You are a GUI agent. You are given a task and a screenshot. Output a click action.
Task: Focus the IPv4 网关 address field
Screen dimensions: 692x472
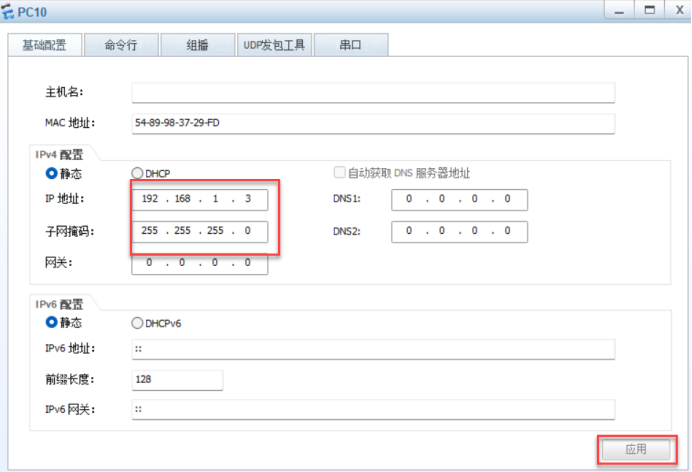(x=199, y=263)
